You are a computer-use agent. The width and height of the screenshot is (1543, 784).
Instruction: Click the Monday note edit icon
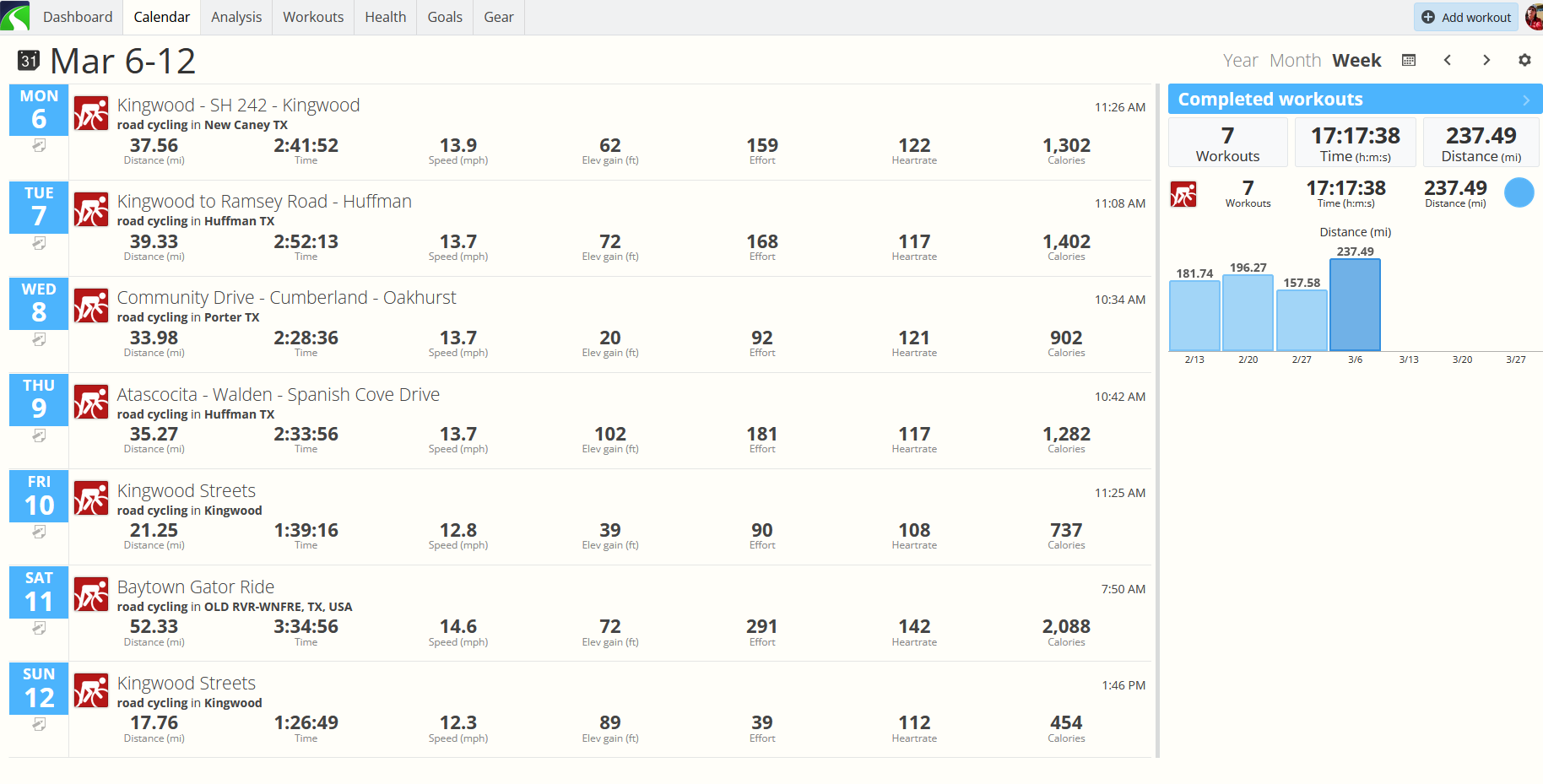coord(39,146)
